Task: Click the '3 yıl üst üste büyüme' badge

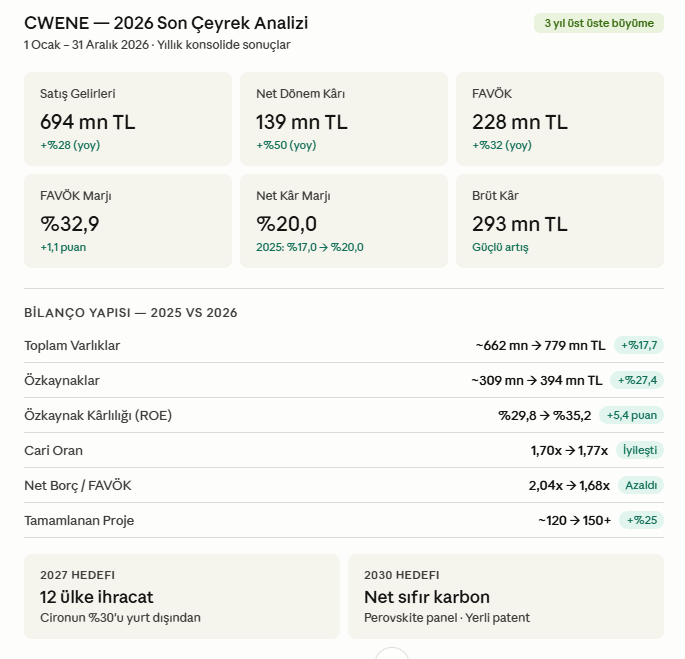Action: point(599,23)
